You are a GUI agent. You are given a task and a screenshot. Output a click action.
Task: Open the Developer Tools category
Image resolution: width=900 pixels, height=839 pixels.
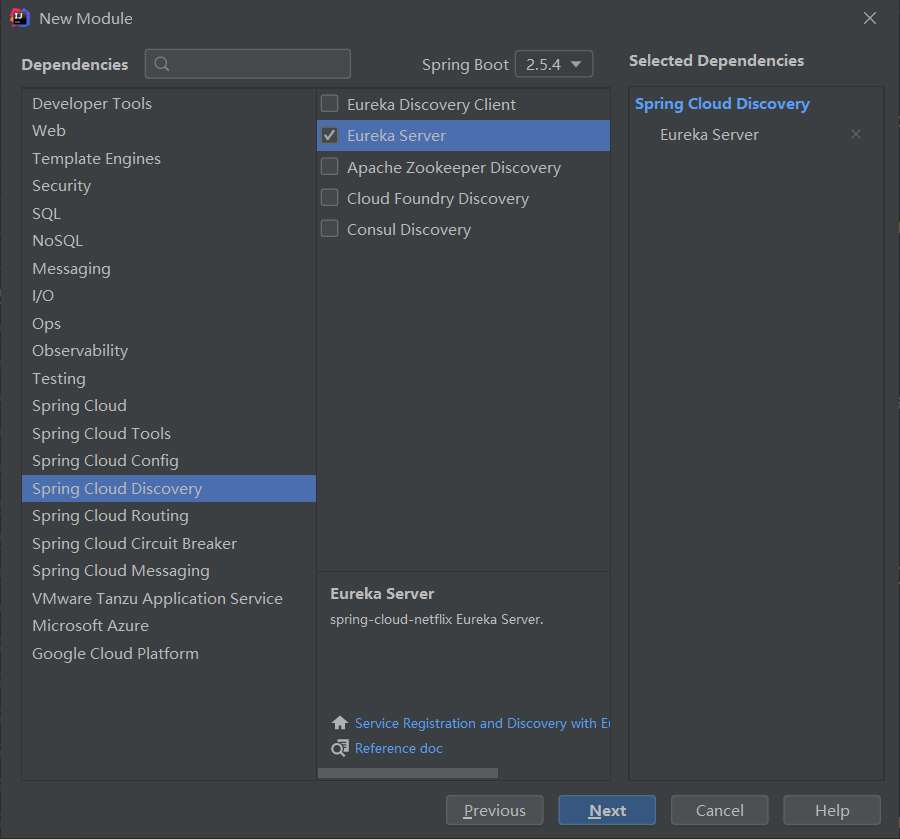[92, 104]
